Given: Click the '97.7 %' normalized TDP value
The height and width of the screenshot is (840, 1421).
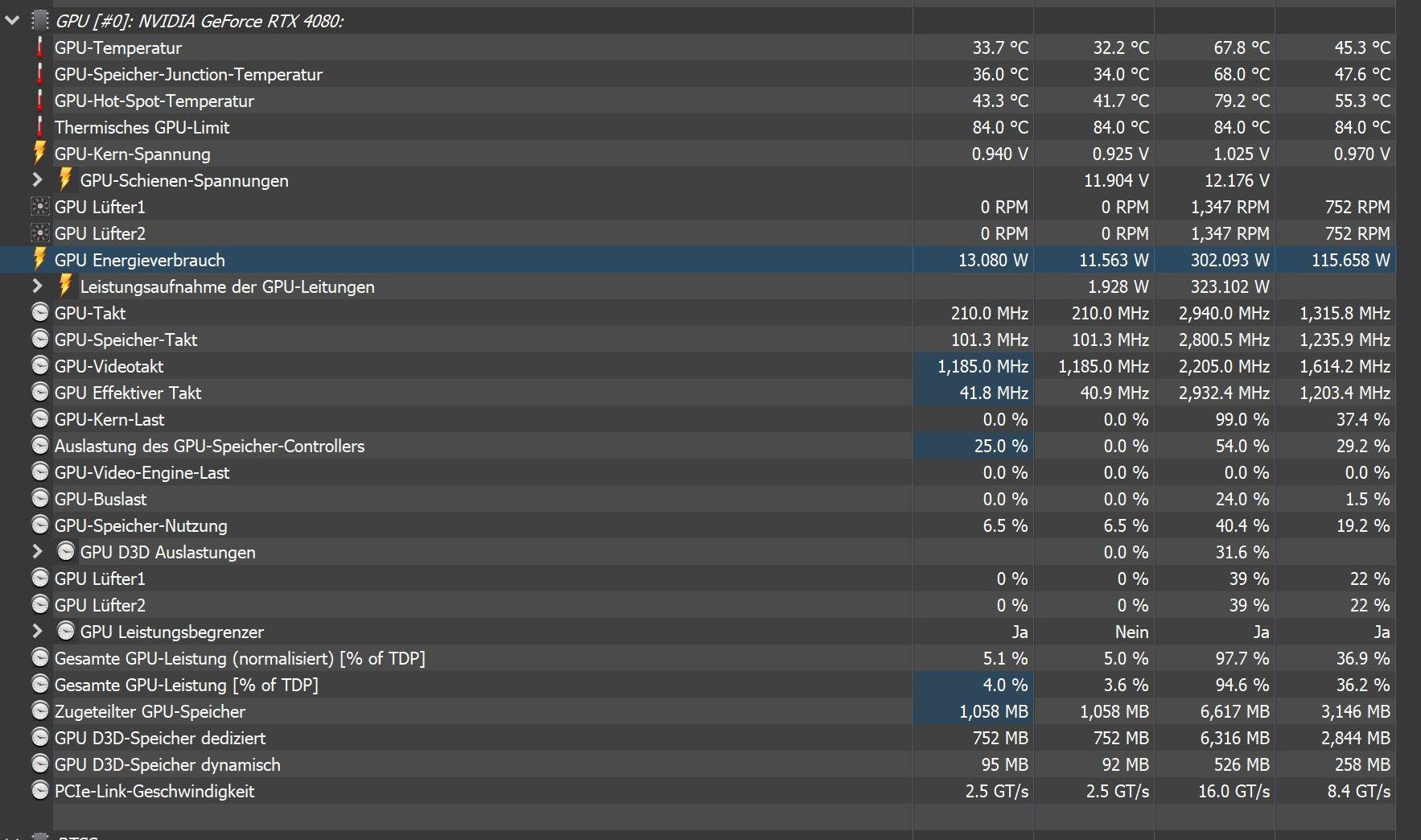Looking at the screenshot, I should tap(1242, 659).
